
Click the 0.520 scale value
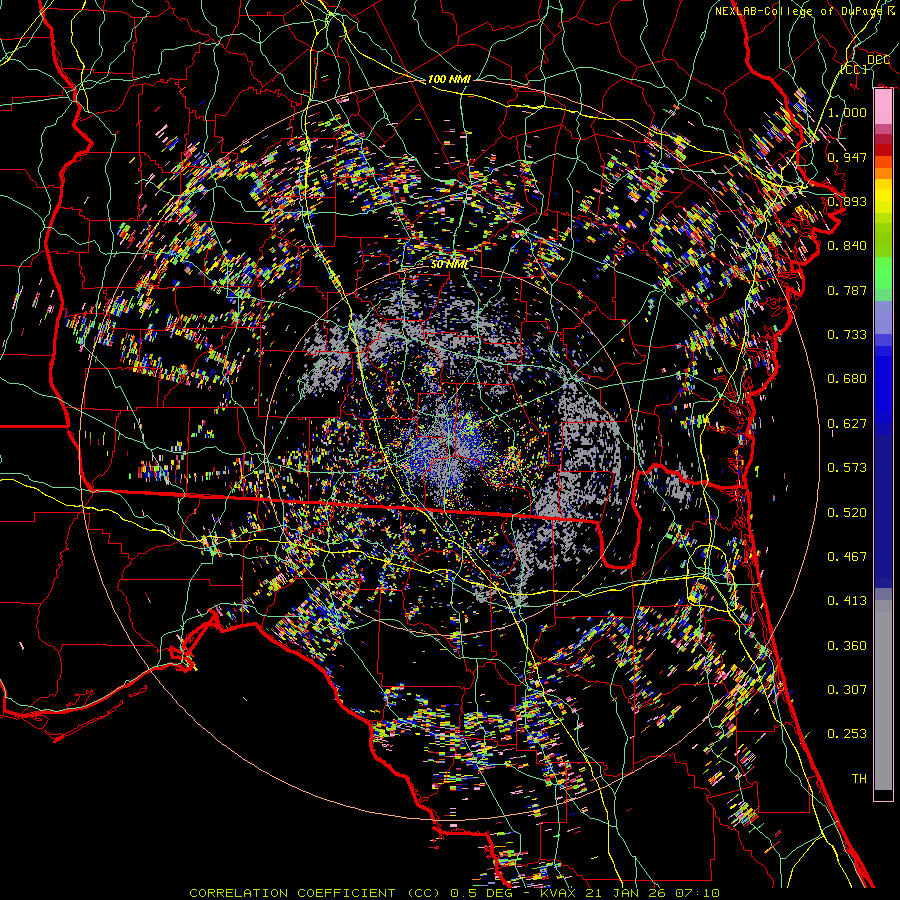[x=847, y=513]
